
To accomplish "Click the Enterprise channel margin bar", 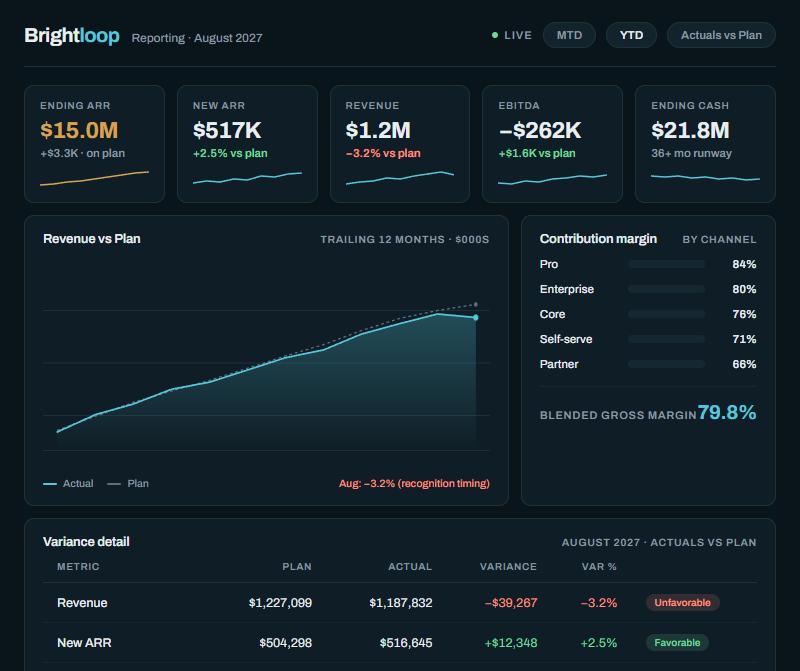I will click(667, 289).
